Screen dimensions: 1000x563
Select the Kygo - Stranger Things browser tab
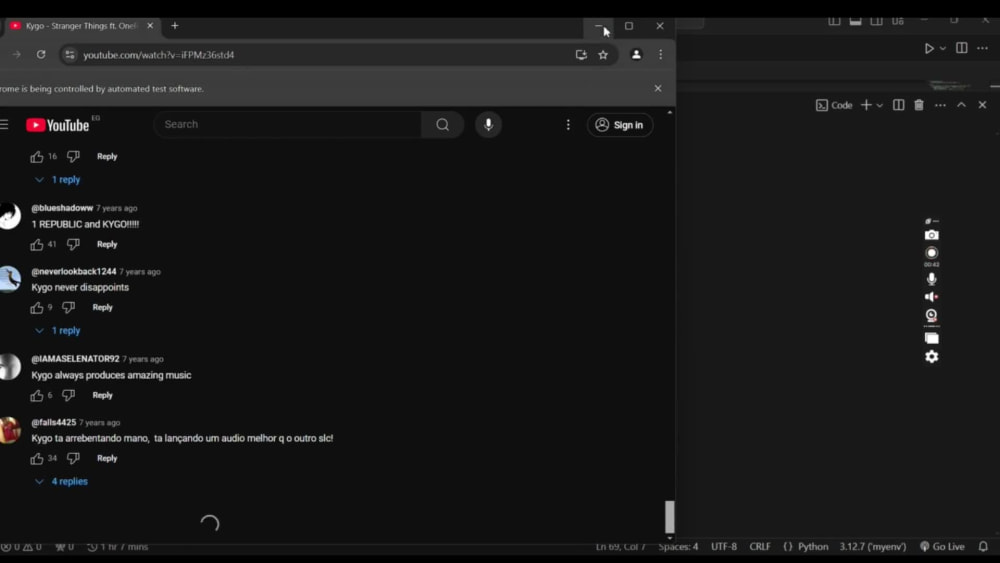pyautogui.click(x=80, y=26)
